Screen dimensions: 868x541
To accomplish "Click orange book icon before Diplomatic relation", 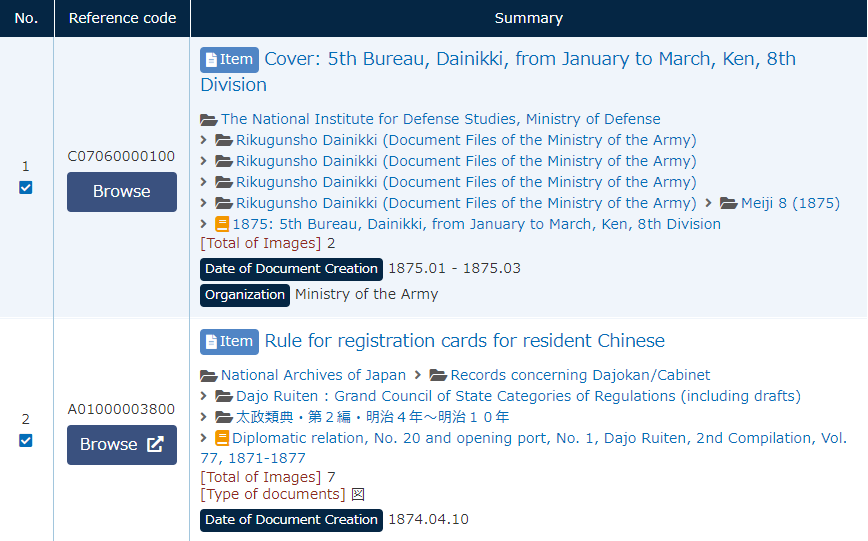I will pos(222,438).
